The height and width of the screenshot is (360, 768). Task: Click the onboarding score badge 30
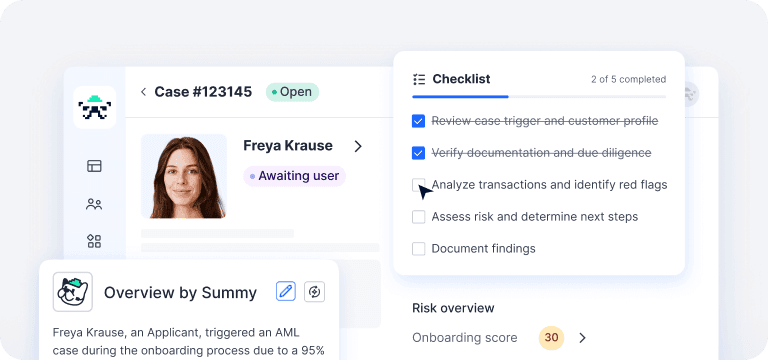tap(552, 337)
